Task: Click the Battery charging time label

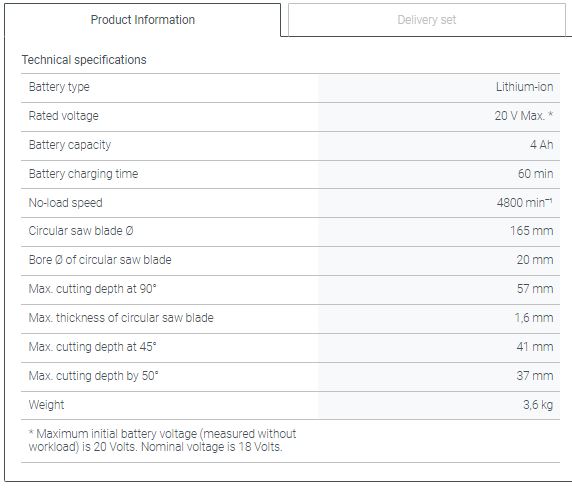Action: point(84,174)
